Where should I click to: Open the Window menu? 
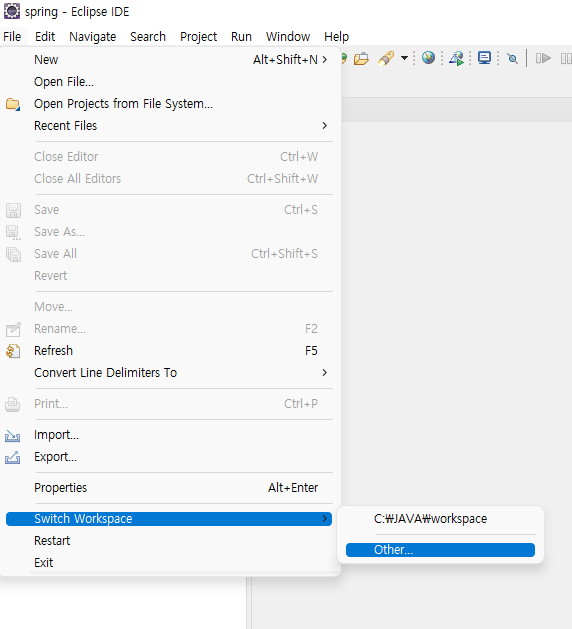pos(288,37)
